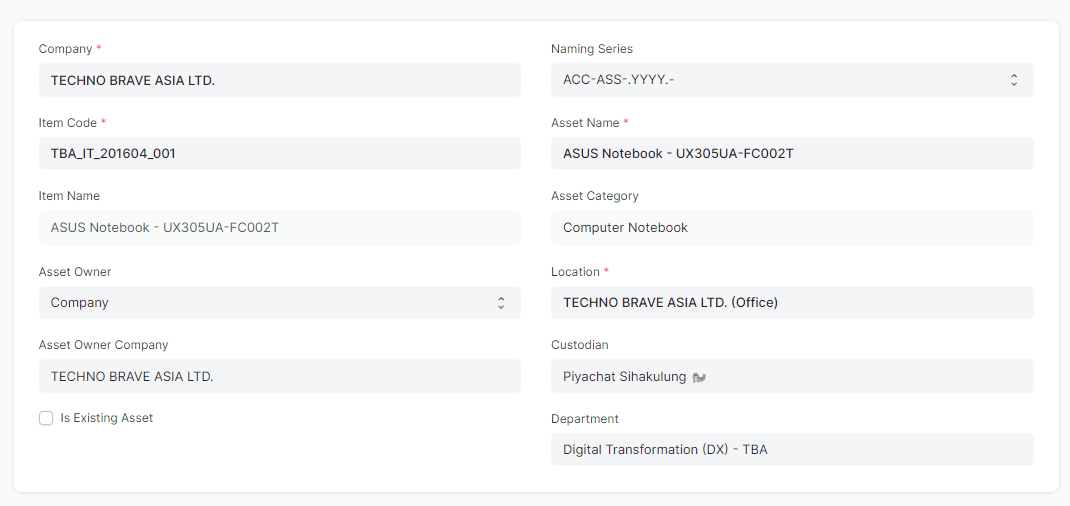Open the Naming Series ACC-ASS-.YYYY.- dropdown
This screenshot has width=1070, height=506.
[x=792, y=80]
